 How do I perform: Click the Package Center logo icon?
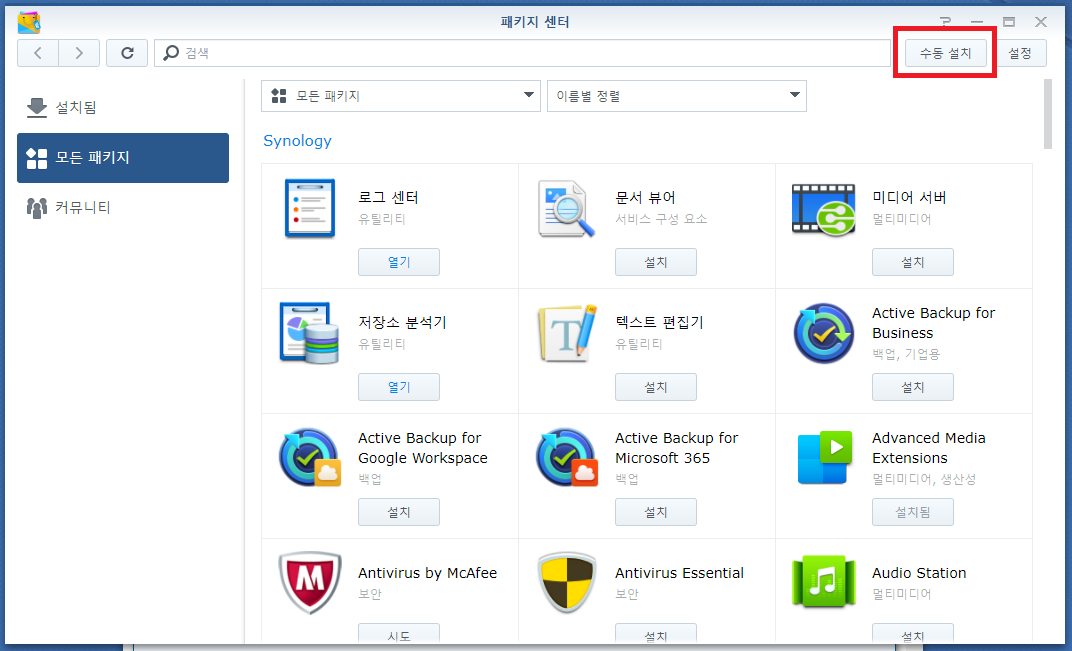29,22
